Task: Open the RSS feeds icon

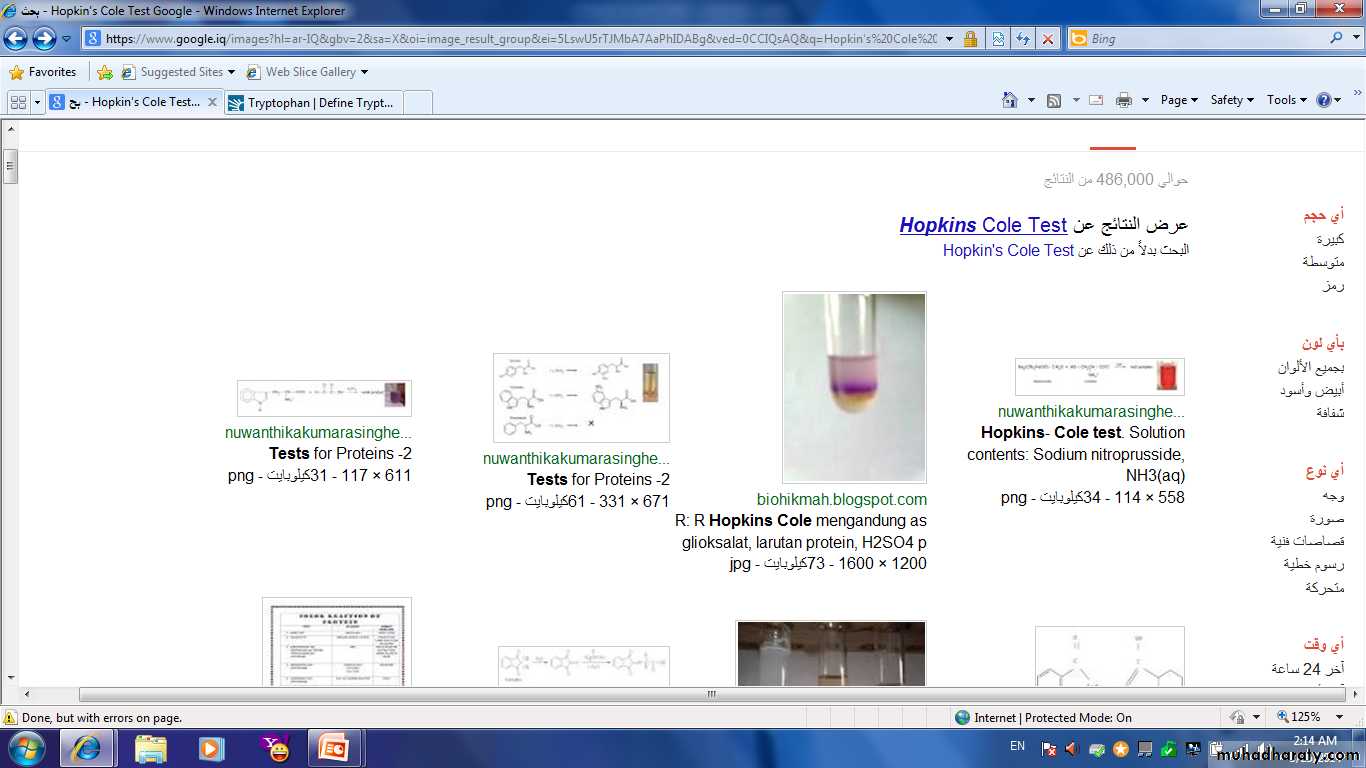Action: tap(1054, 100)
